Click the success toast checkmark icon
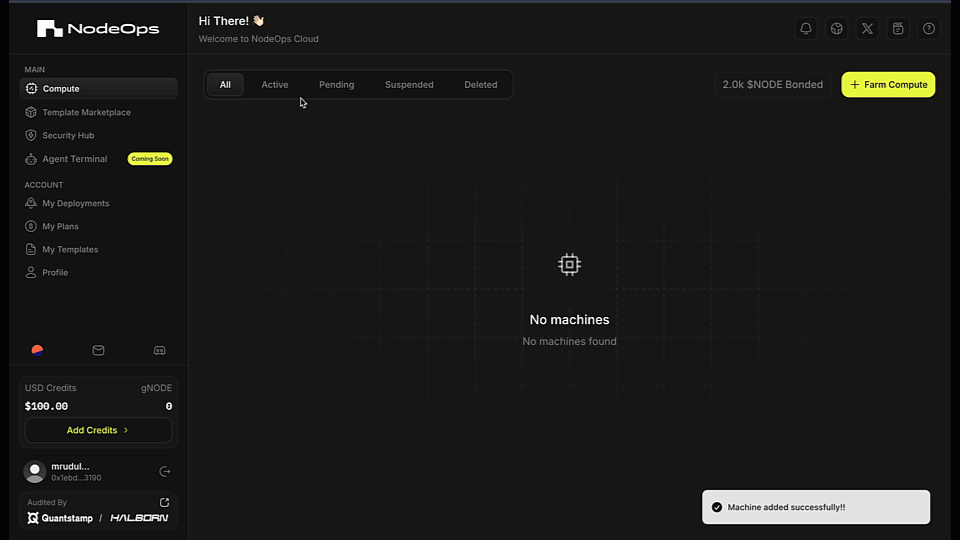The width and height of the screenshot is (960, 540). [x=717, y=507]
